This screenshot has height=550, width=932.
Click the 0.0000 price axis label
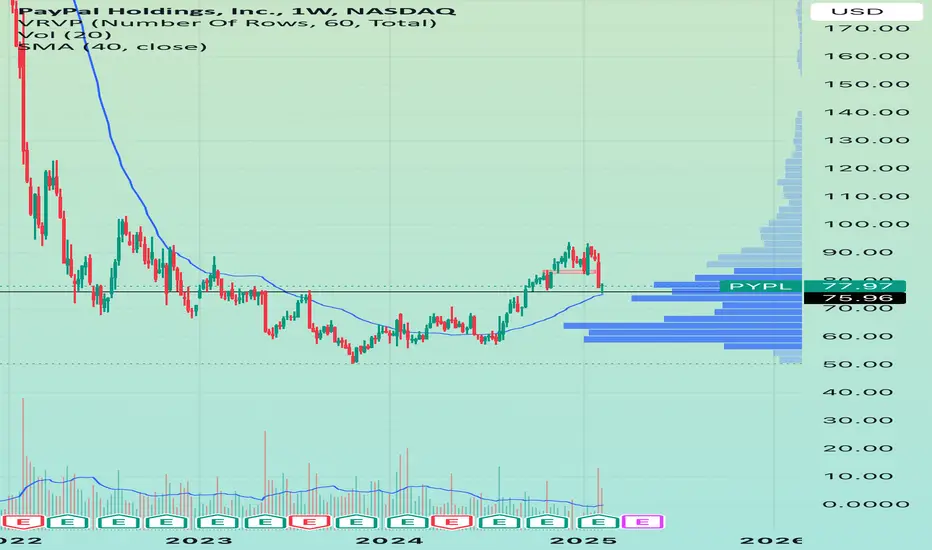coord(867,504)
